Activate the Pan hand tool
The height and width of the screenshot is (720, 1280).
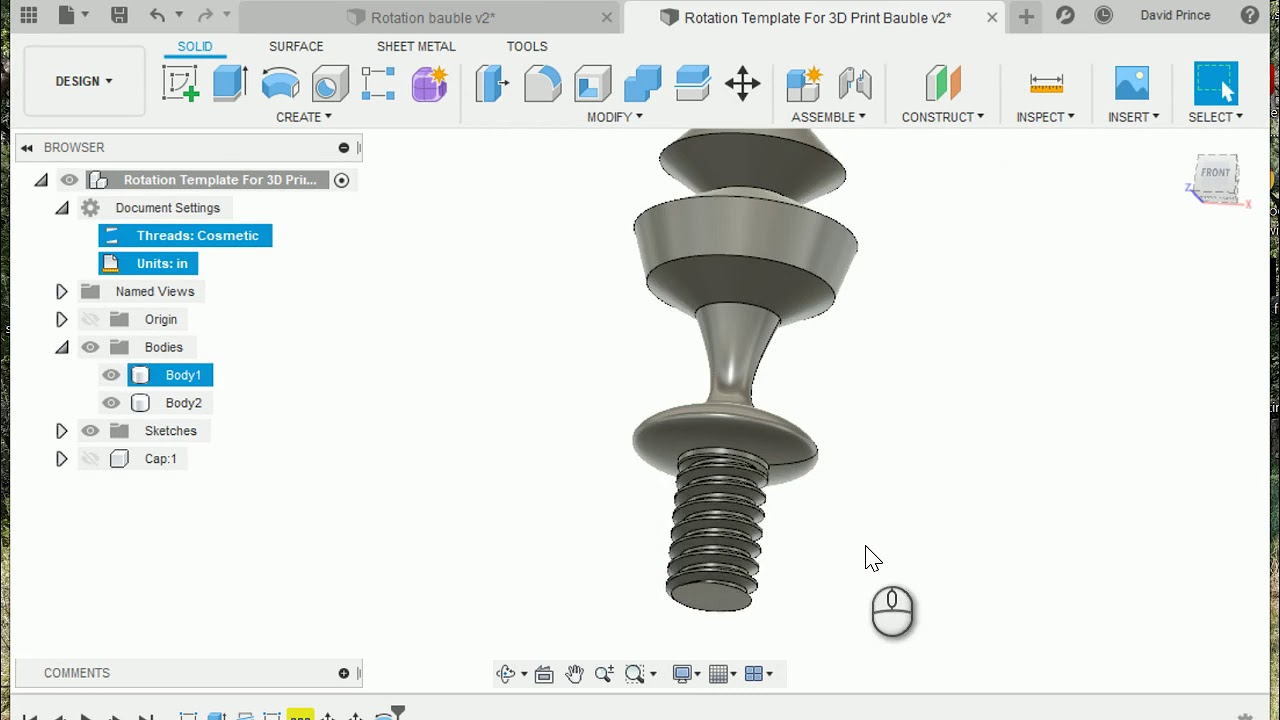[574, 674]
